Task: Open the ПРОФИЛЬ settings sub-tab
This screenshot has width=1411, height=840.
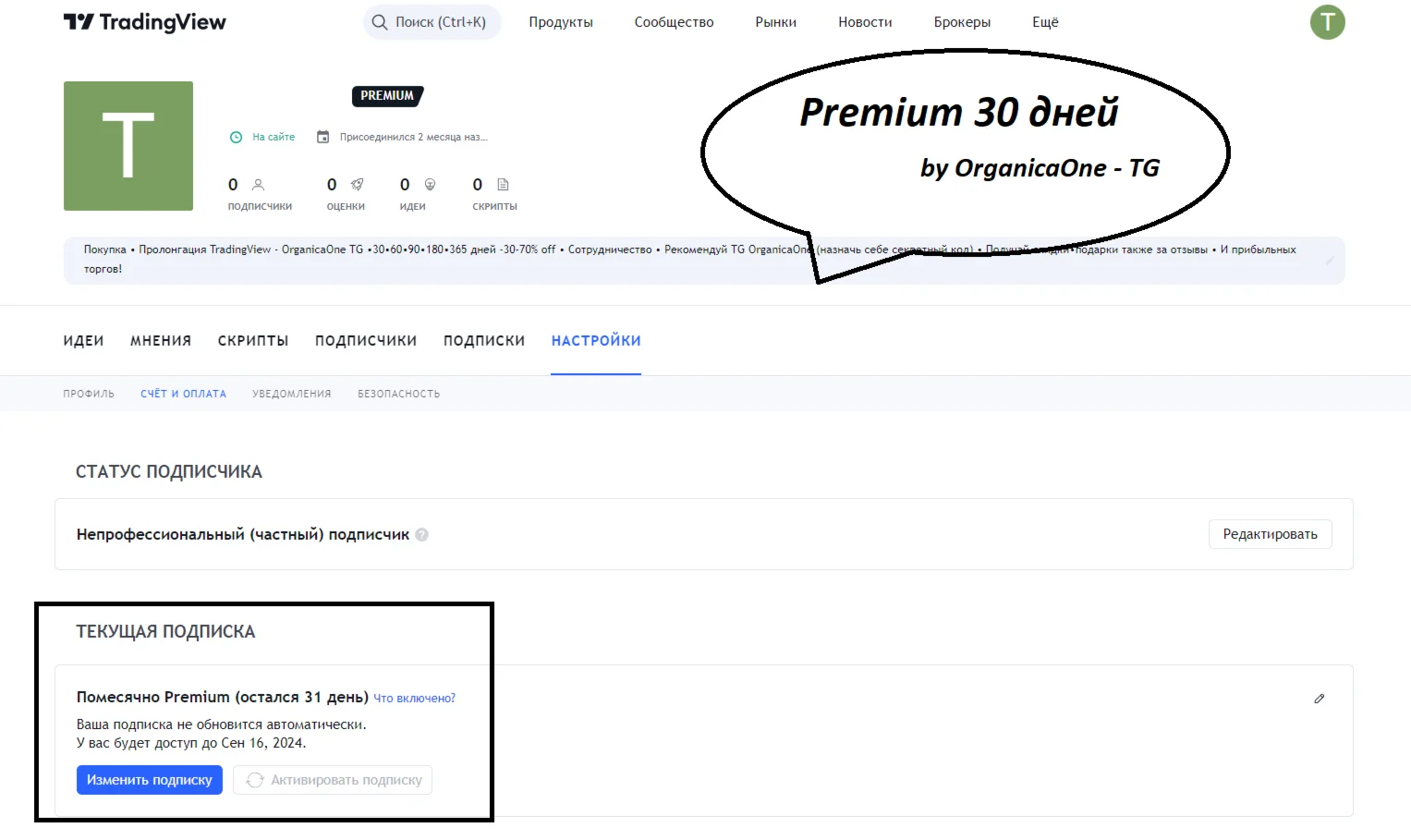Action: (x=89, y=394)
